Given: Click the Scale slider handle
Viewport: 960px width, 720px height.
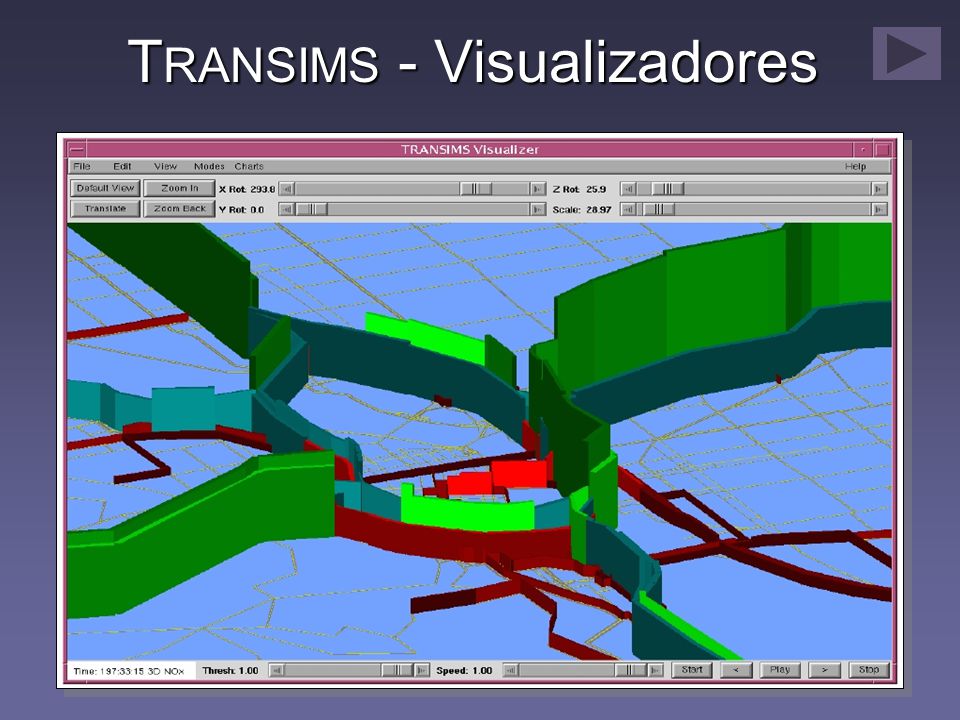Looking at the screenshot, I should coord(658,209).
